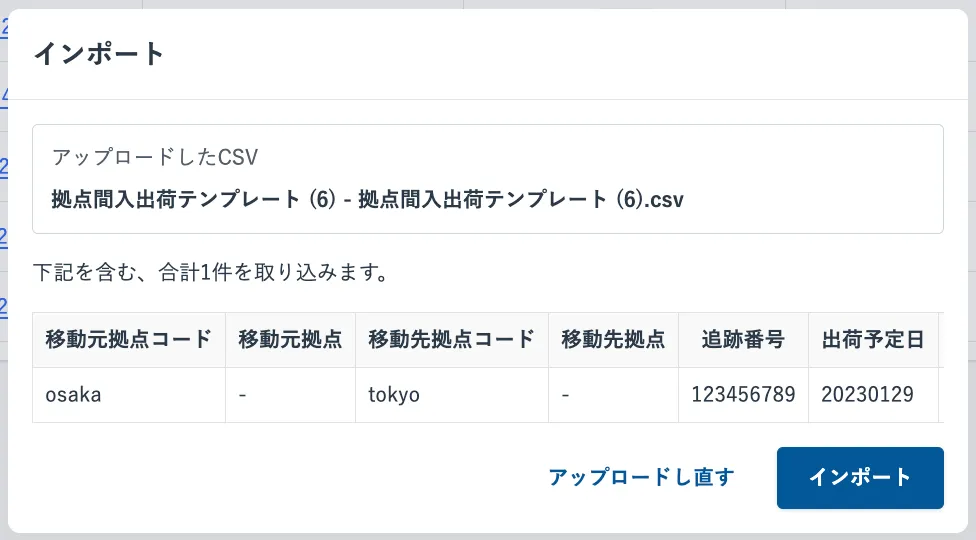Click the 20230129 shipping date cell

867,394
